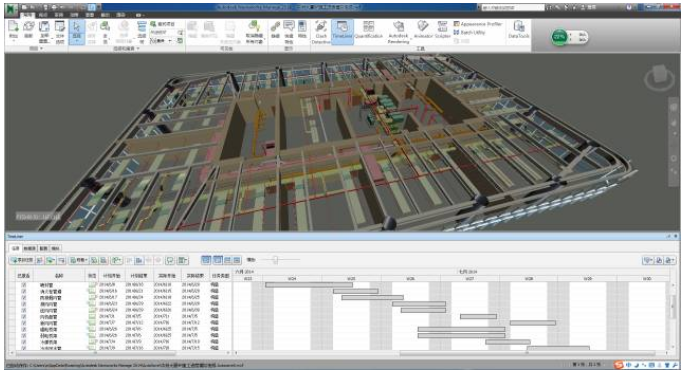
Task: Toggle the TimeLiner ribbon tool
Action: (x=342, y=31)
